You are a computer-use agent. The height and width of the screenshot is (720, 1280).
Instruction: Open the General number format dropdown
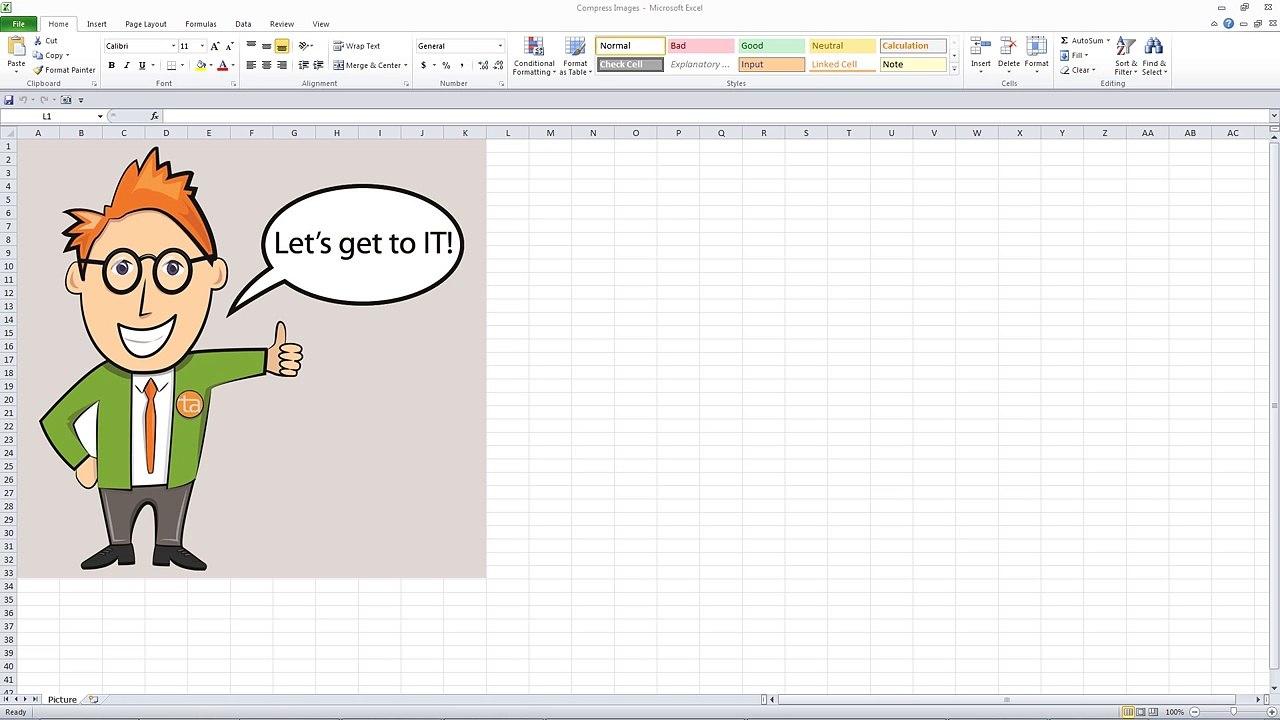coord(500,46)
